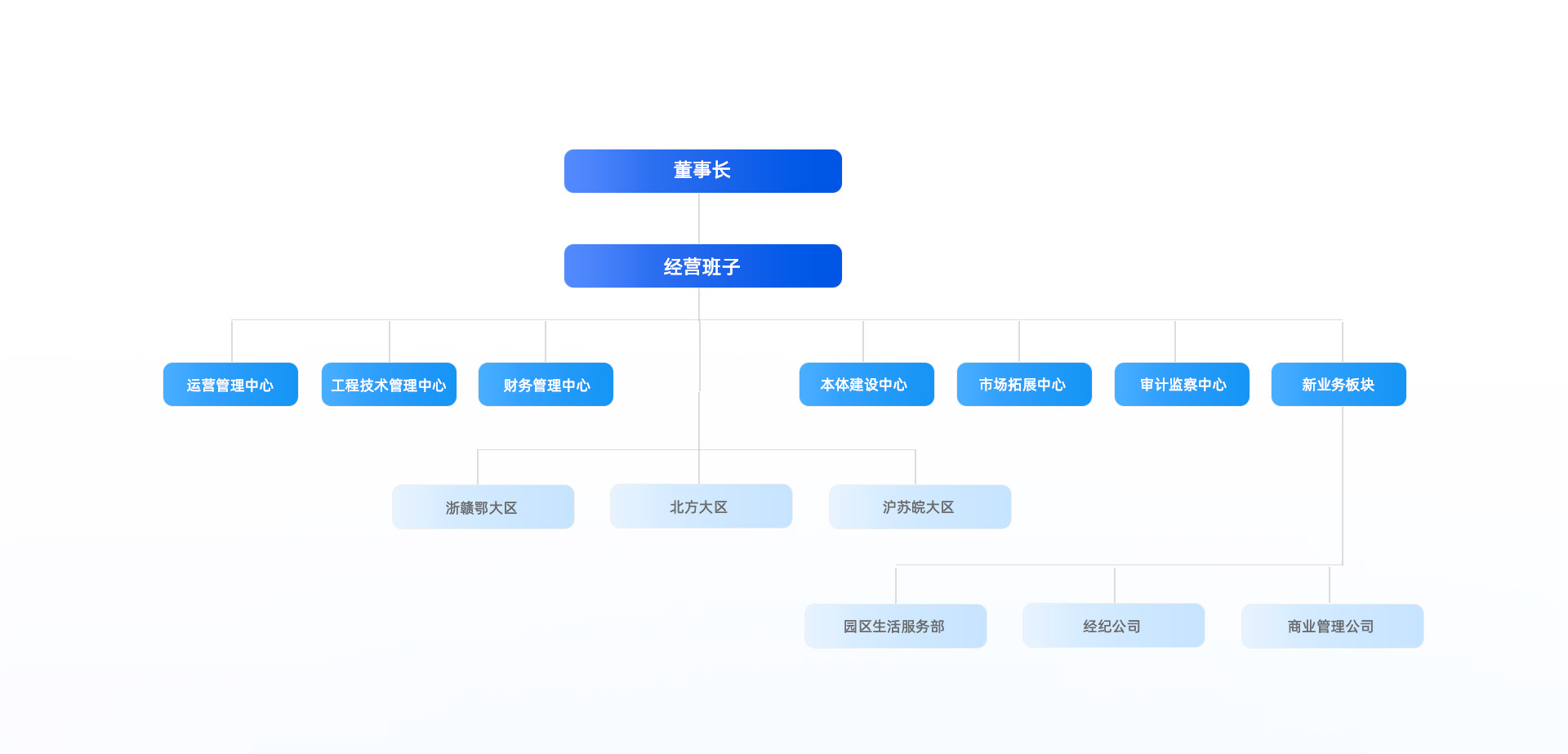This screenshot has height=754, width=1568.
Task: Open the 本体建设中心 node
Action: [x=866, y=384]
